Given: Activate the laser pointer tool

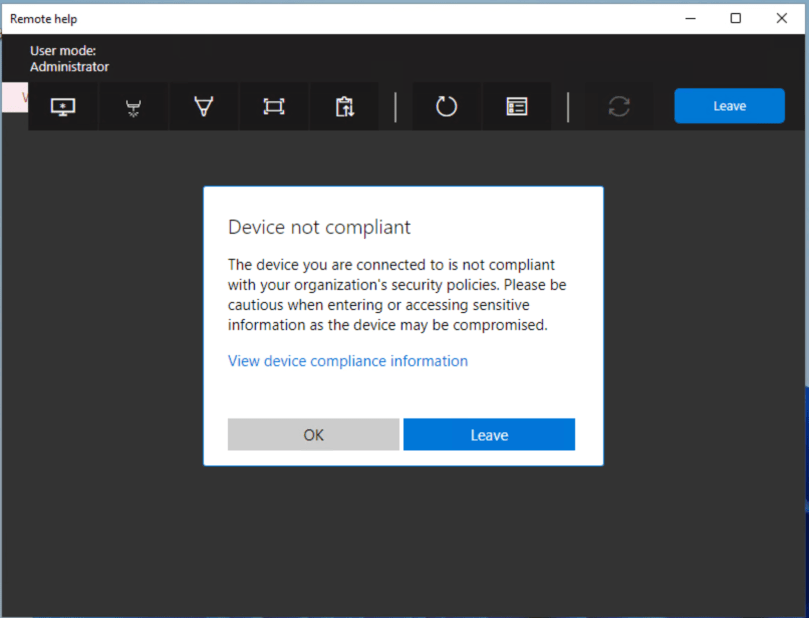Looking at the screenshot, I should (x=133, y=106).
